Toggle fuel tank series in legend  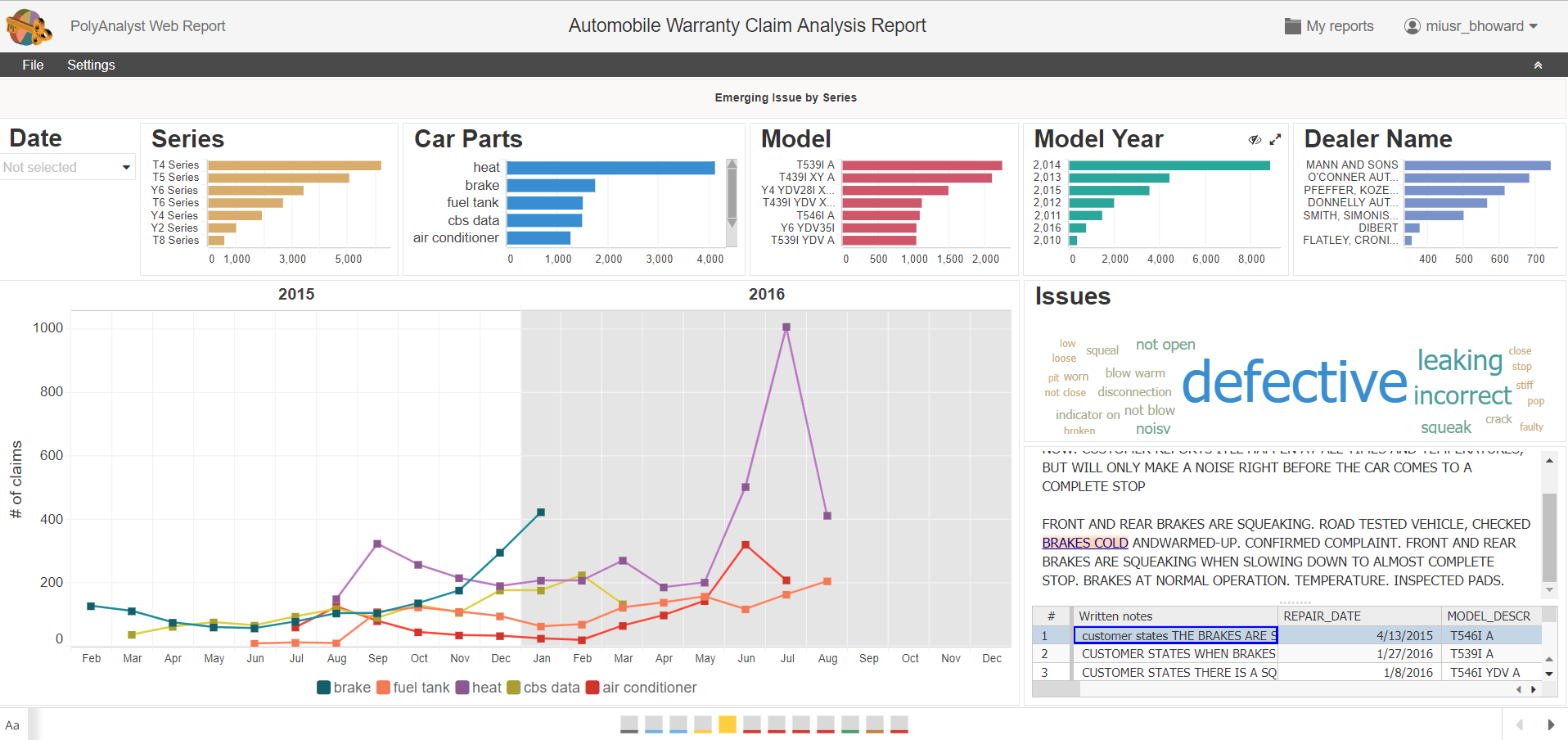(x=413, y=688)
